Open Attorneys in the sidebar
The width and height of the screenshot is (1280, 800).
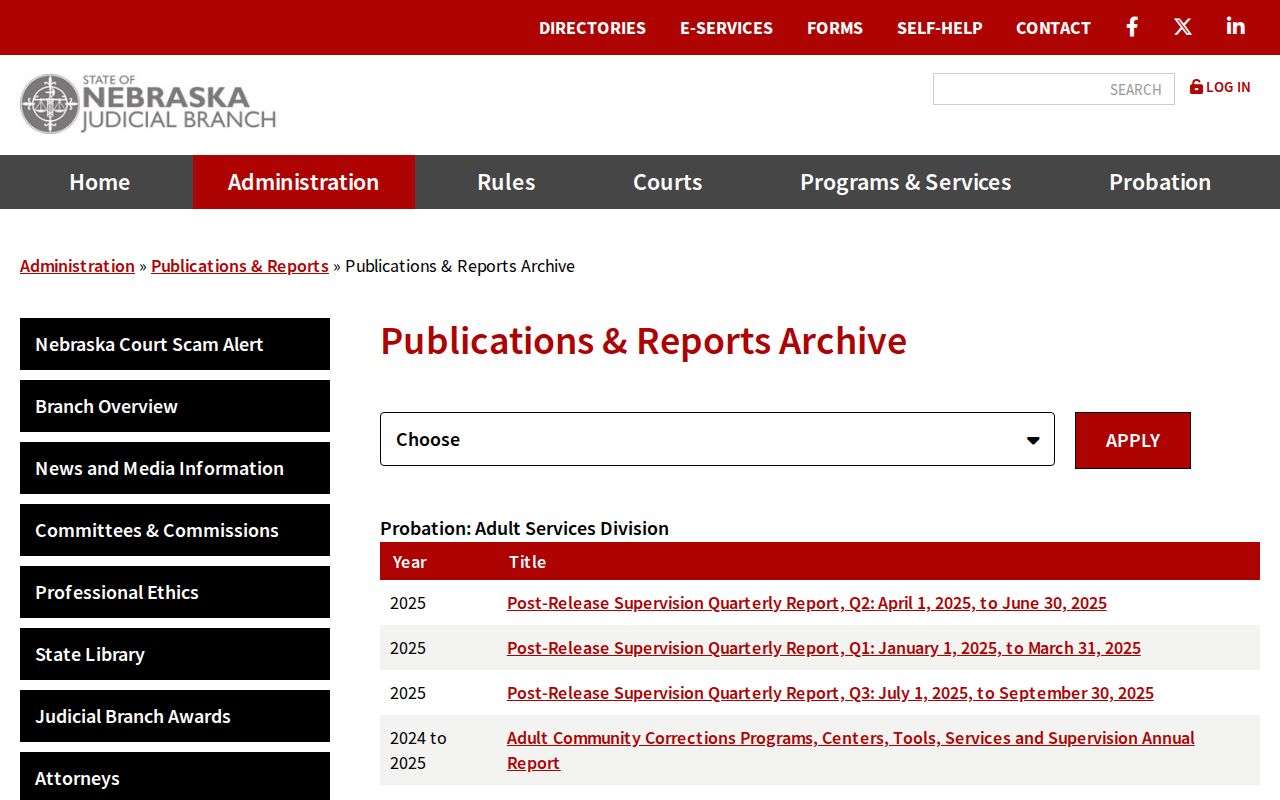[x=175, y=777]
